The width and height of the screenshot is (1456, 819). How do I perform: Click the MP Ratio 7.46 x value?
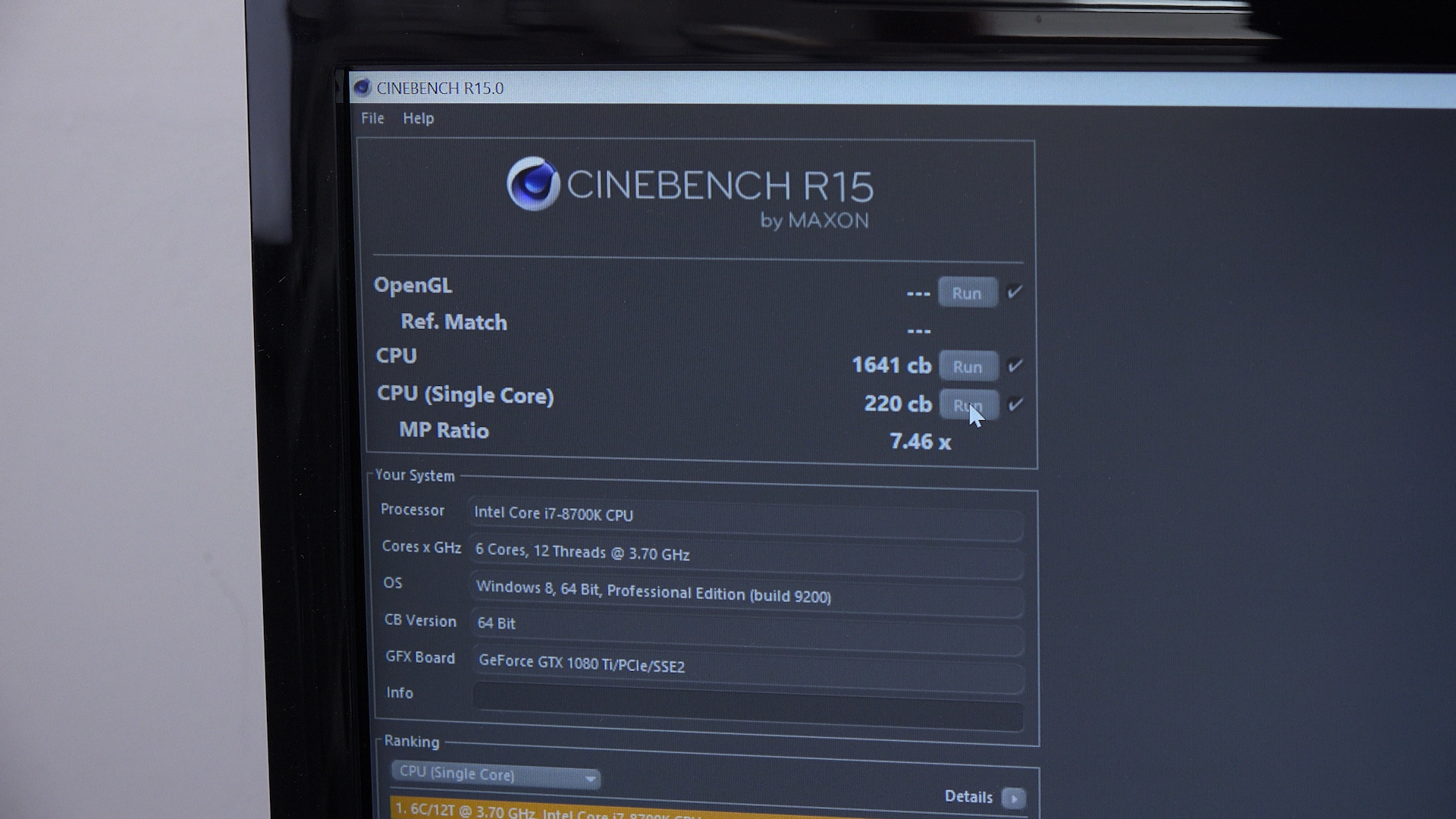pos(920,441)
